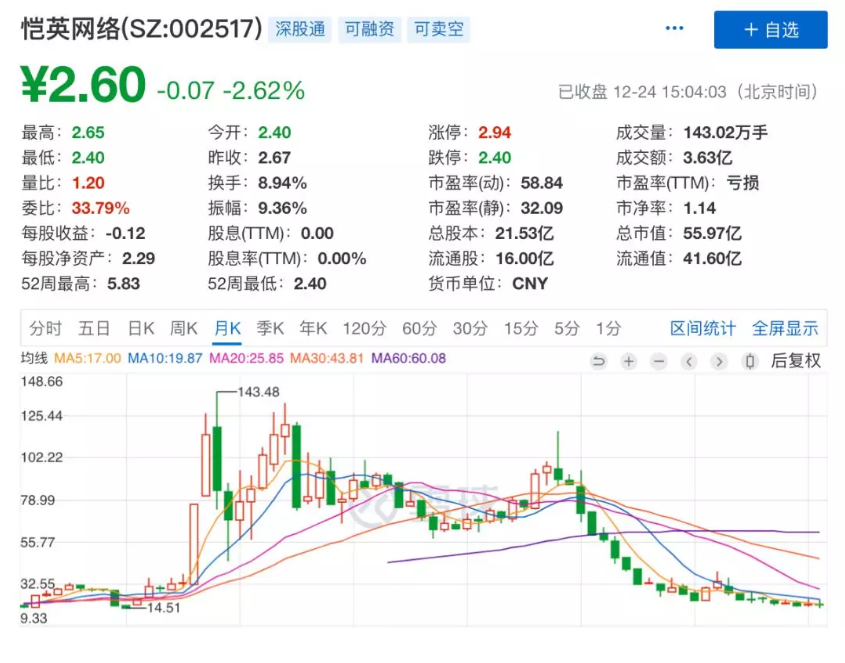Switch to the 周K chart tab
Image resolution: width=845 pixels, height=663 pixels.
pos(184,328)
